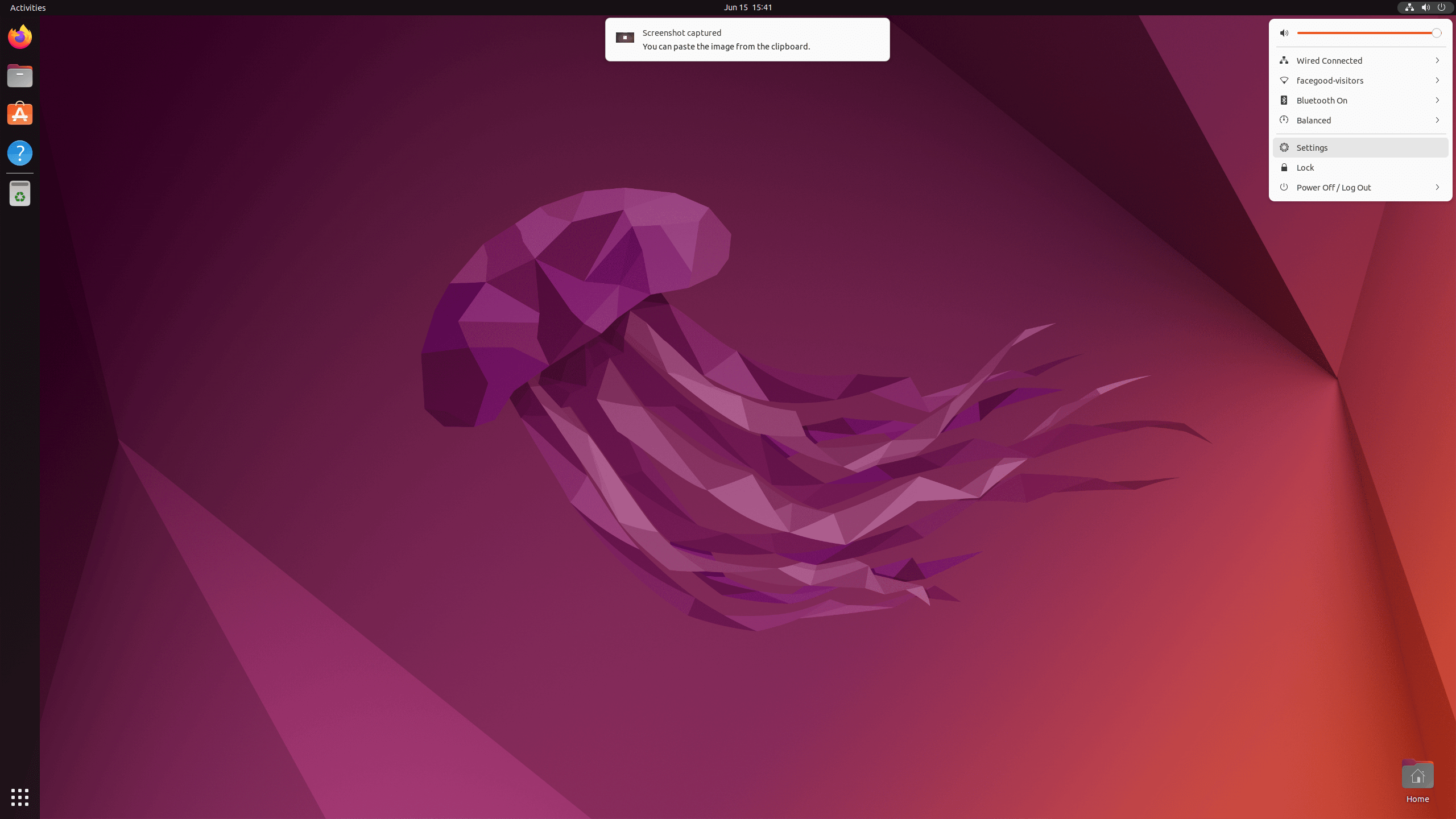
Task: Click the Bluetooth icon in system menu
Action: coord(1284,100)
